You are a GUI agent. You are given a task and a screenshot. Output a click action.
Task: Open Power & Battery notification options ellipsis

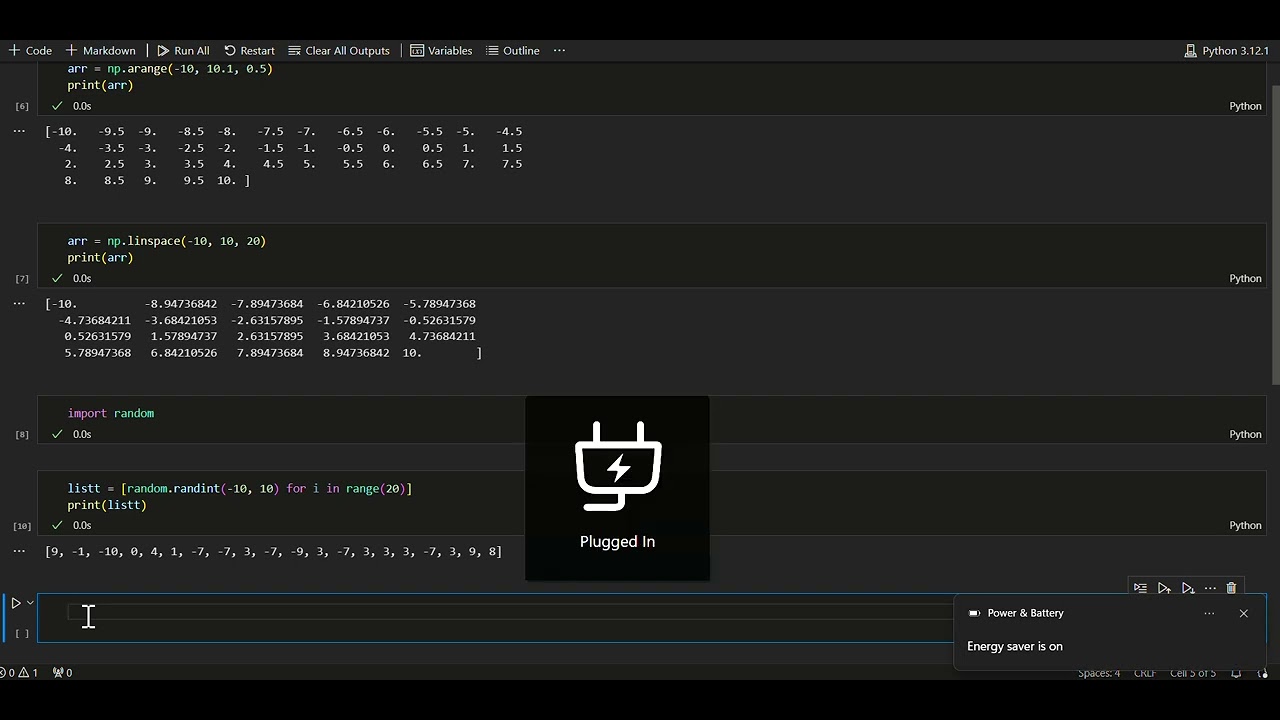click(x=1209, y=613)
